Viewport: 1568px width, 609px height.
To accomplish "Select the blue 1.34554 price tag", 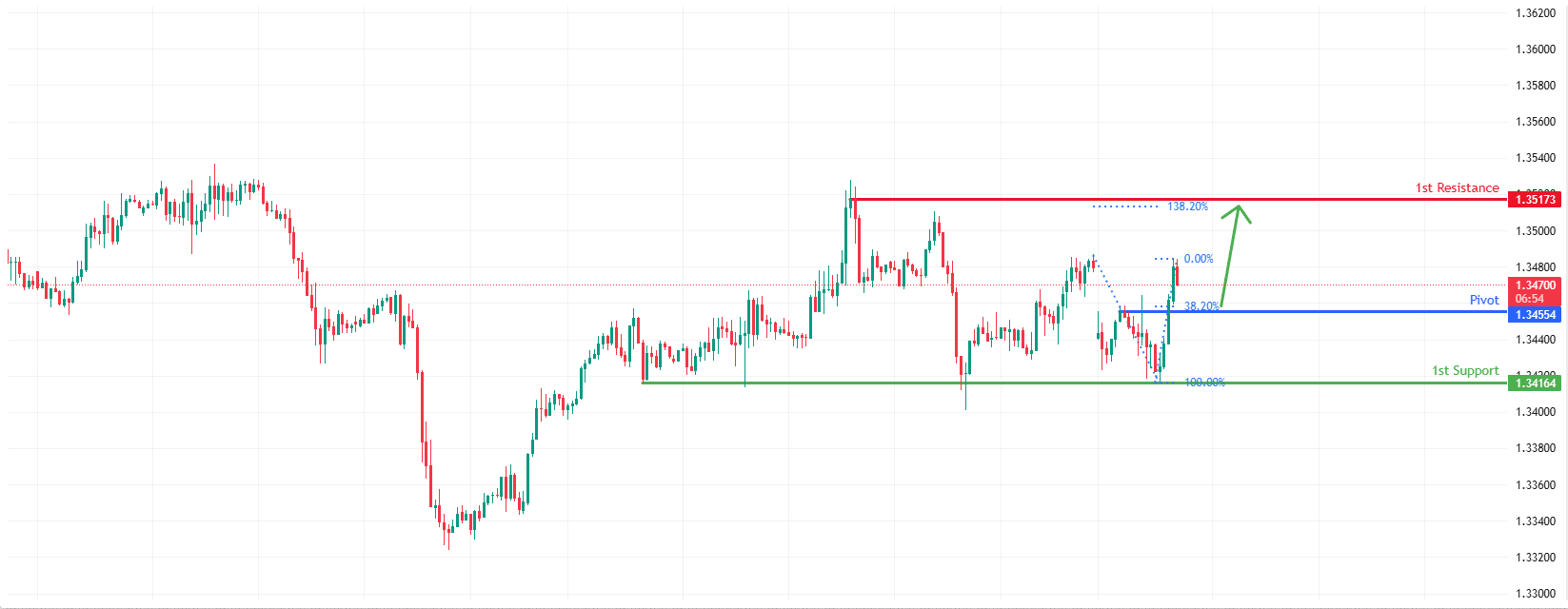I will (1534, 314).
